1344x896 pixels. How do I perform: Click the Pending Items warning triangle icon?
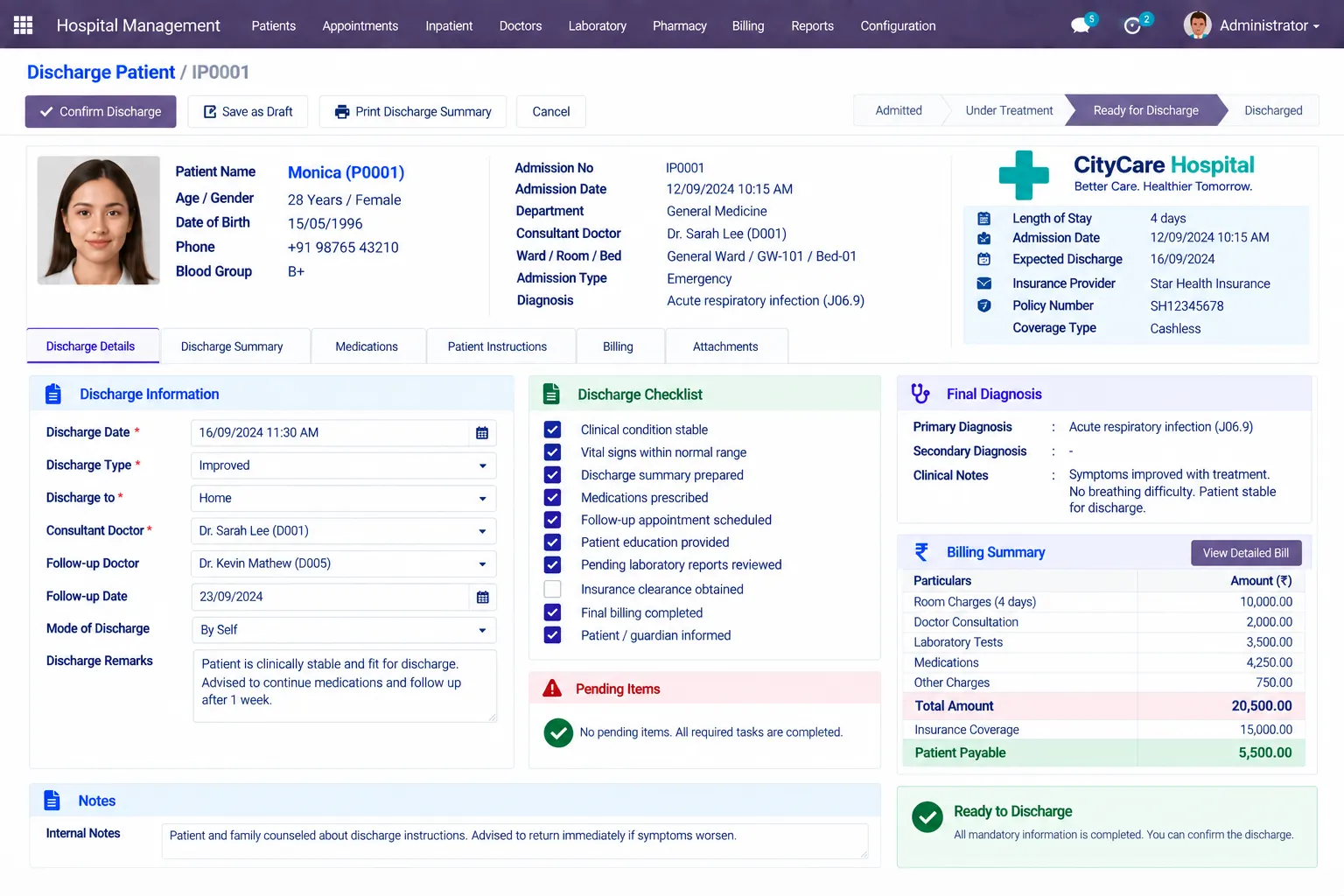click(x=552, y=689)
